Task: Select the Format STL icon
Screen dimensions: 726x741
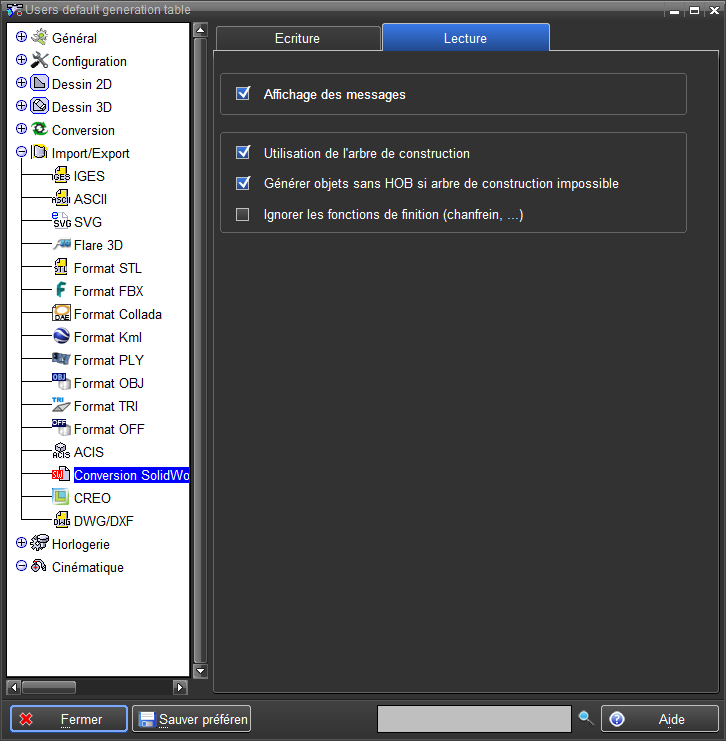Action: pos(61,268)
